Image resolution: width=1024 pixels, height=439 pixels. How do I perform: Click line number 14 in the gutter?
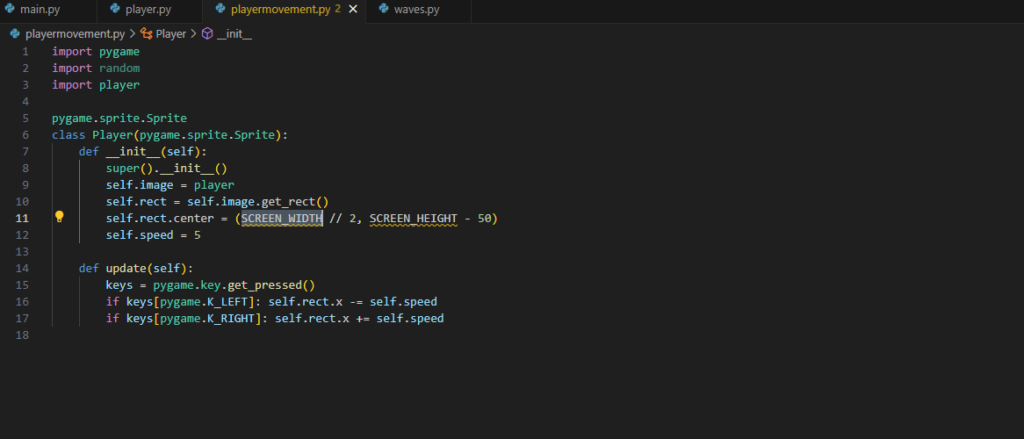23,268
